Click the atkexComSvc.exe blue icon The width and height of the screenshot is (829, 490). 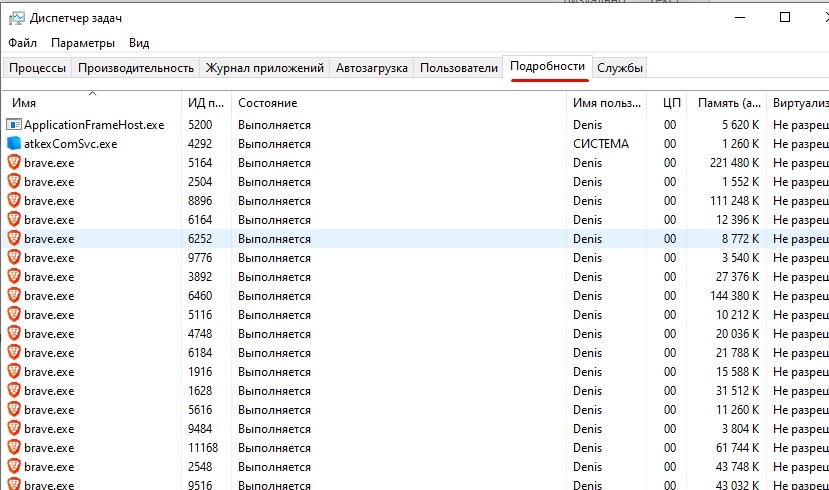[x=14, y=144]
